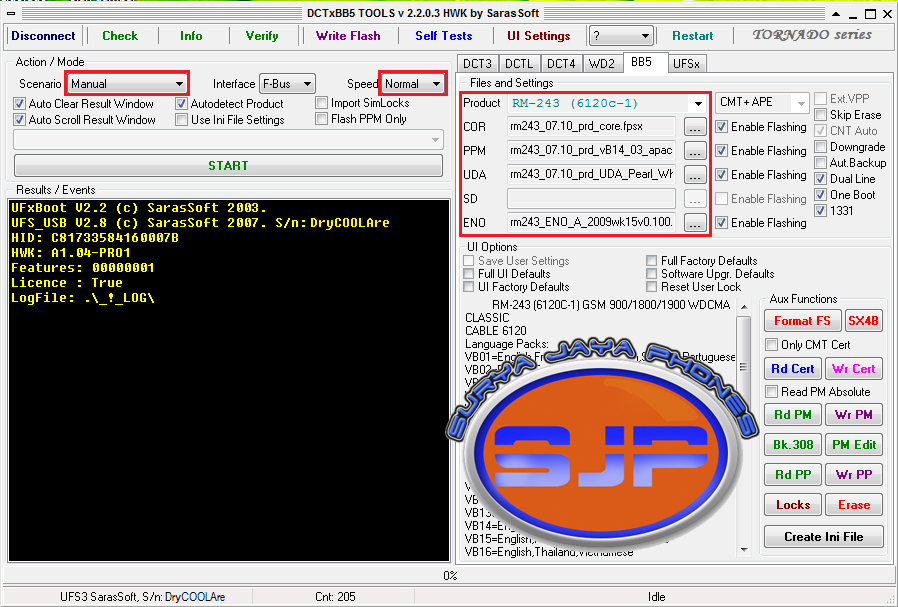Click the 0% progress bar
The image size is (898, 607).
pyautogui.click(x=449, y=576)
